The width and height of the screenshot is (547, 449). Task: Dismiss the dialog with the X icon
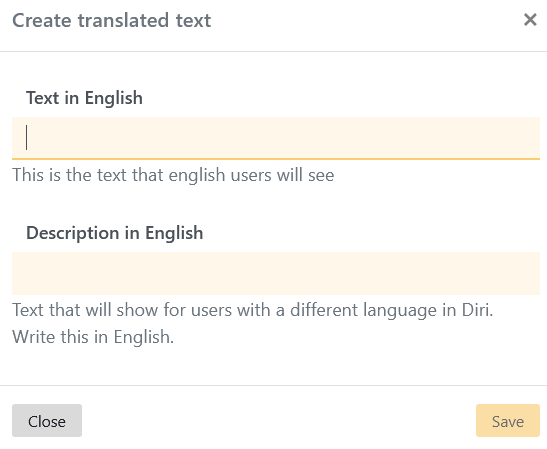(x=530, y=20)
